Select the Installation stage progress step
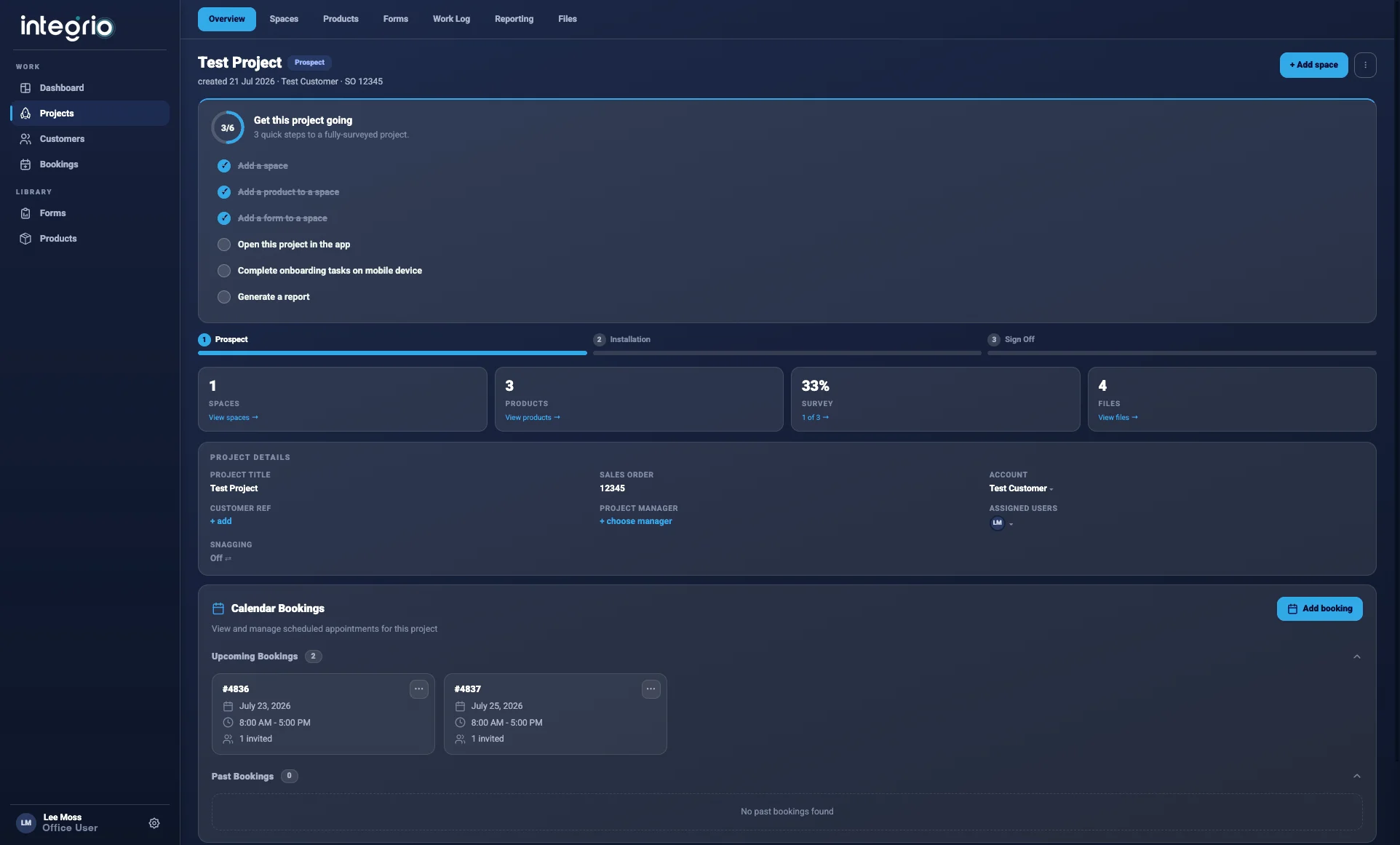The image size is (1400, 845). pos(787,344)
